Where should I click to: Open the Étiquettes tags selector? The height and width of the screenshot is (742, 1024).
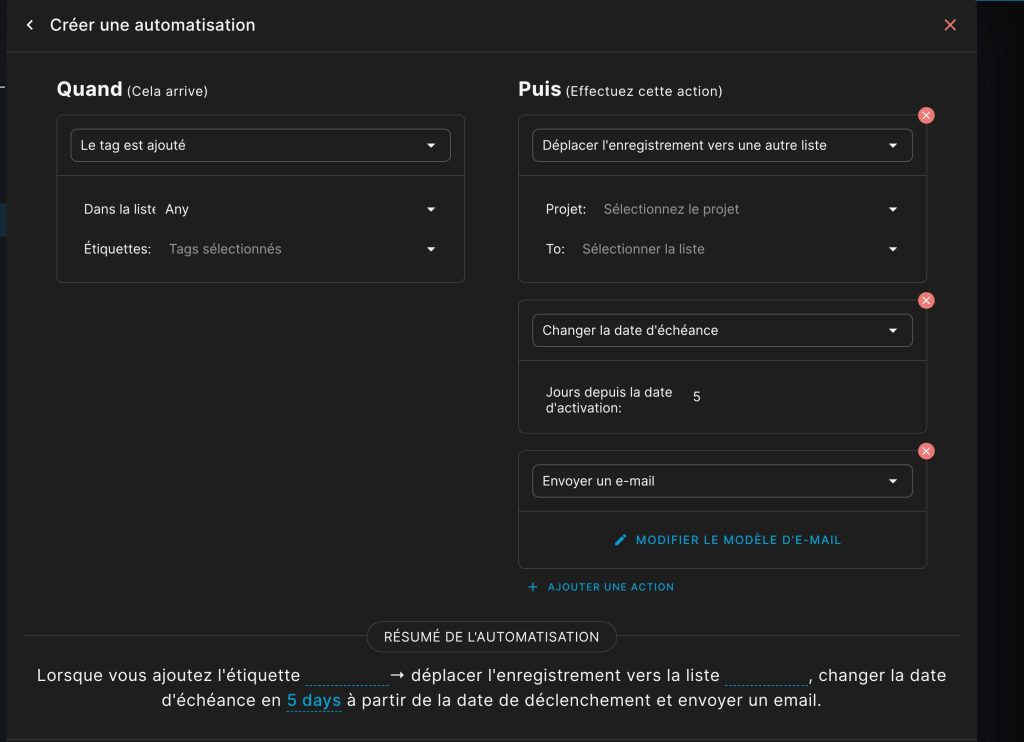pos(303,249)
